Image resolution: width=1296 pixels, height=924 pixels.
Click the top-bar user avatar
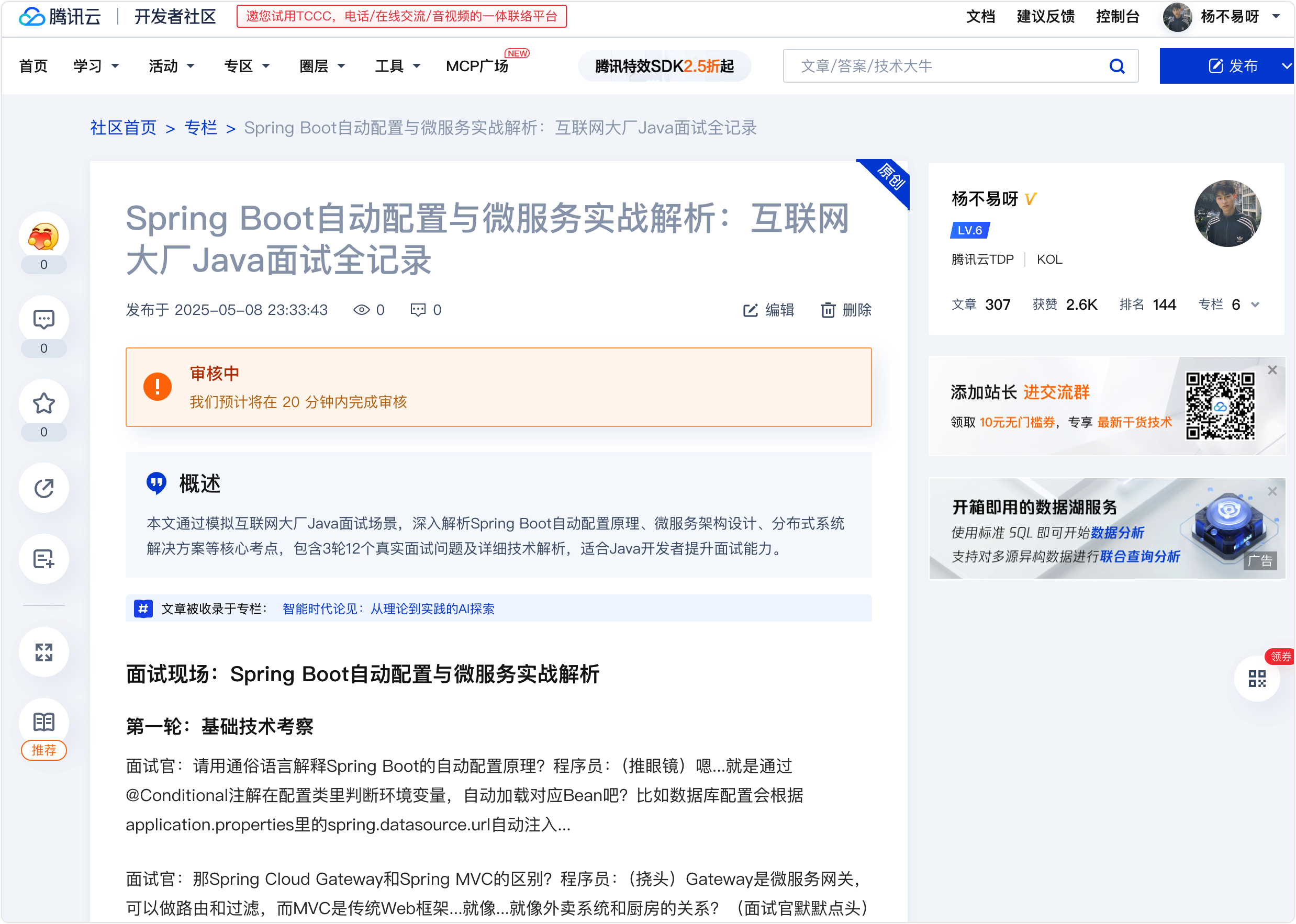1177,17
